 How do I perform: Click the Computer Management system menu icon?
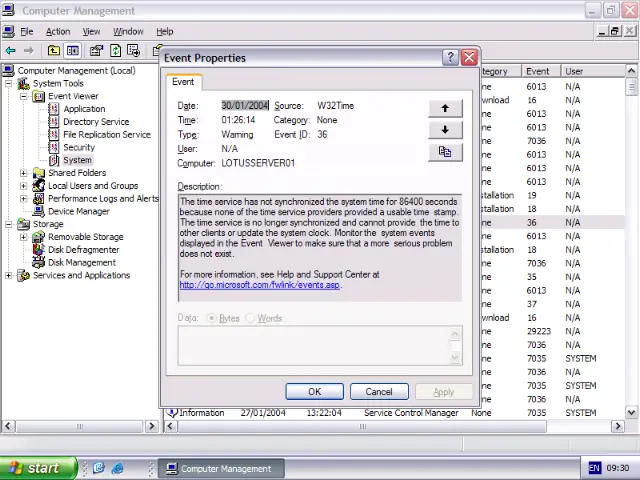point(8,10)
